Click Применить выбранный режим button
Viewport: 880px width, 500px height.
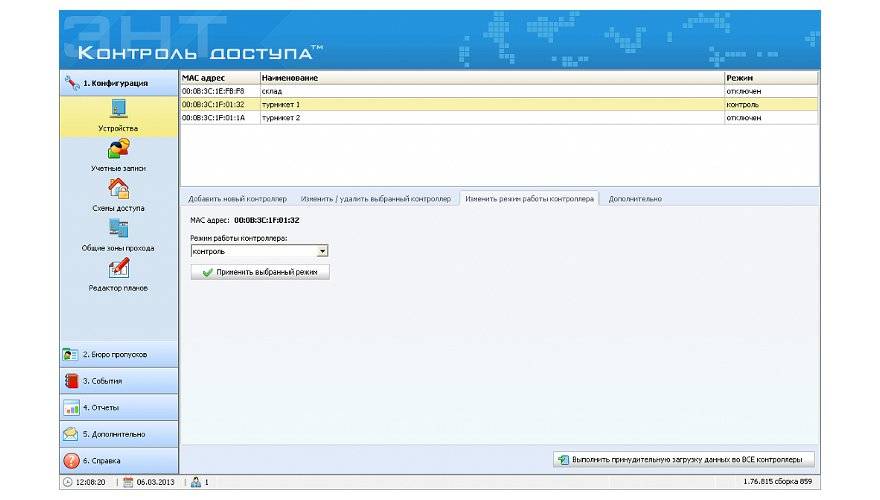click(260, 272)
